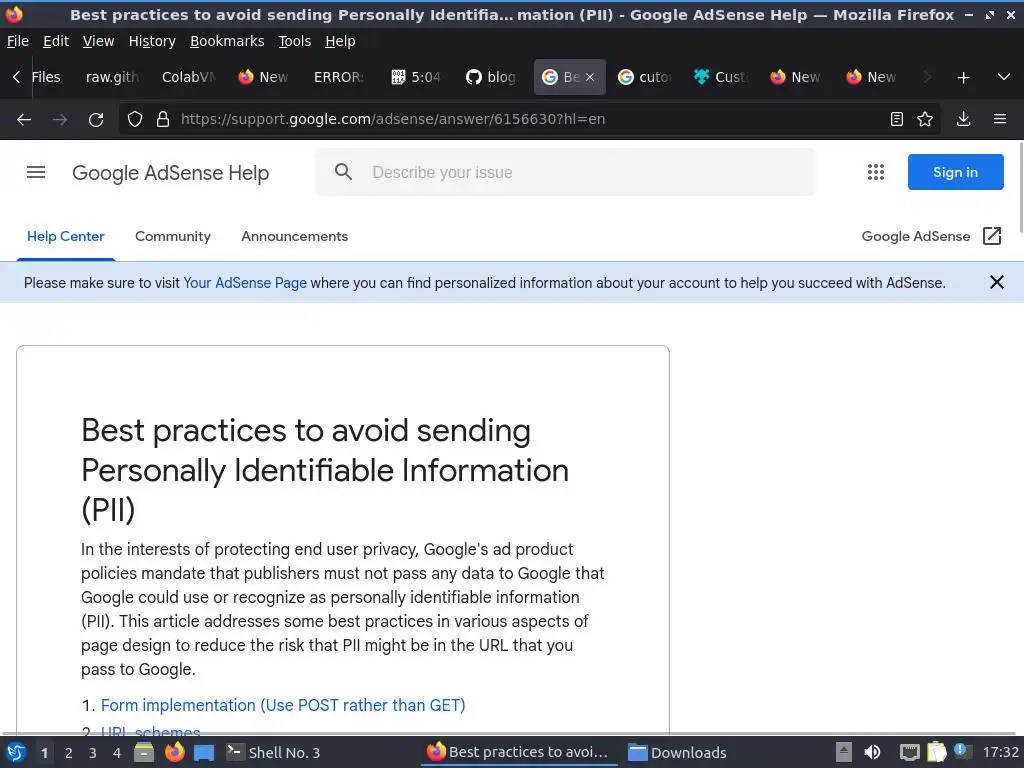
Task: Open the AdSense Help hamburger menu
Action: (x=36, y=172)
